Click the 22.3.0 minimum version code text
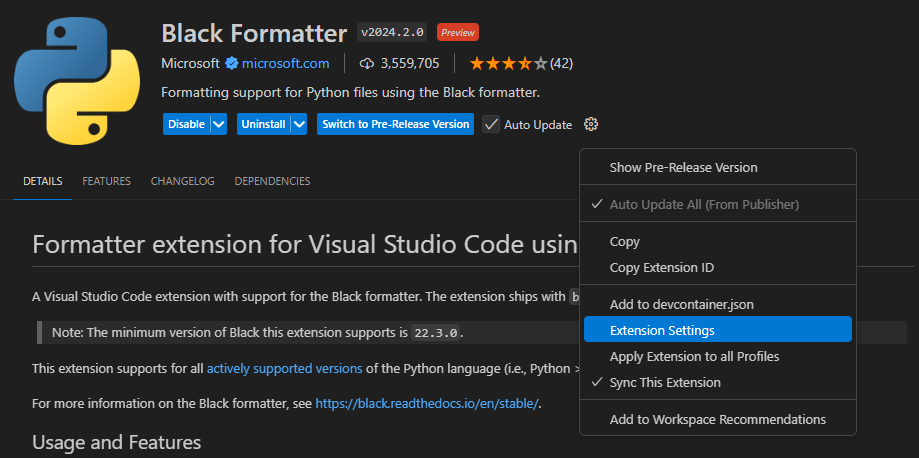Viewport: 919px width, 458px height. click(436, 333)
